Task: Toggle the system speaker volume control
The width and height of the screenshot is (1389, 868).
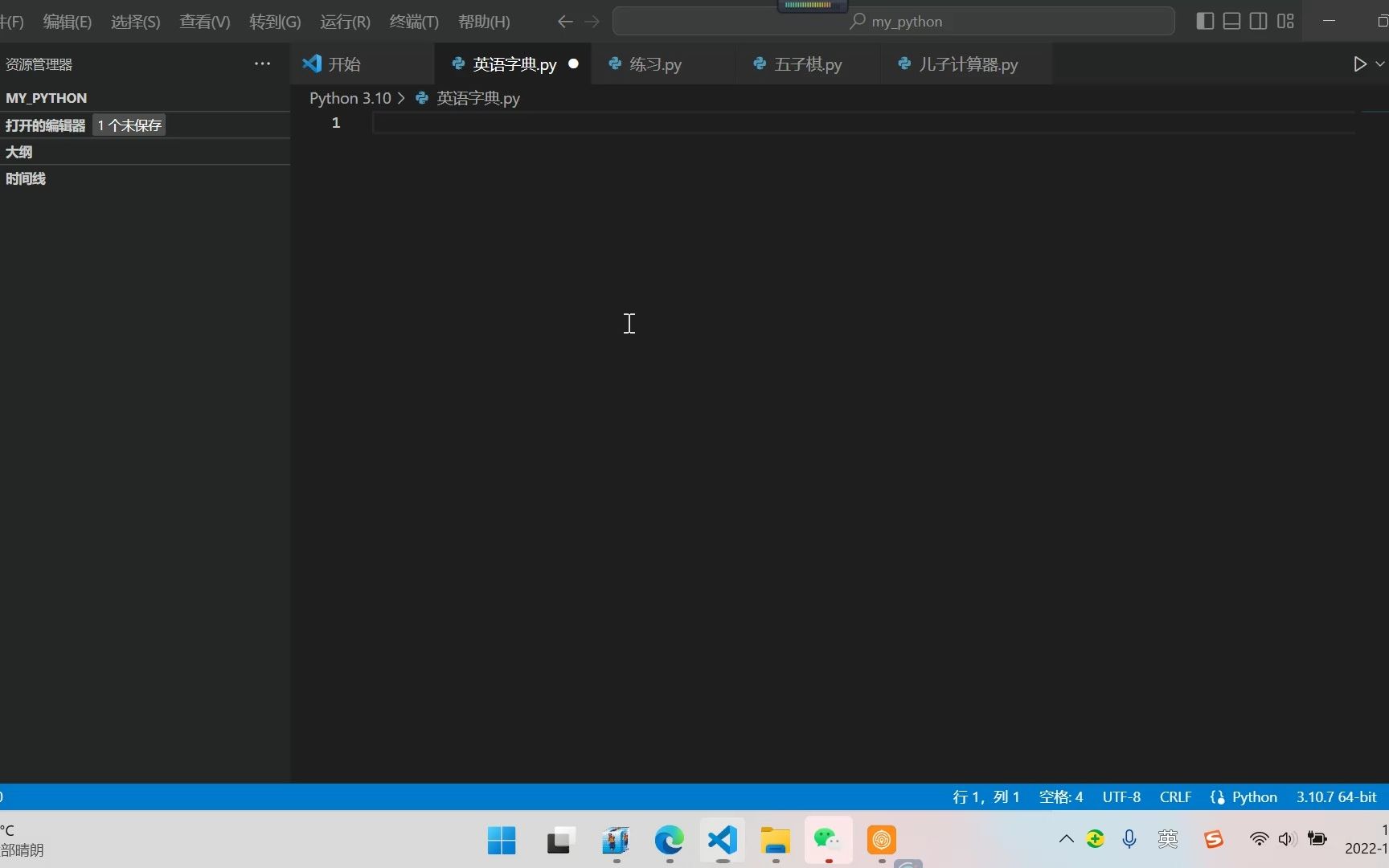Action: tap(1287, 839)
